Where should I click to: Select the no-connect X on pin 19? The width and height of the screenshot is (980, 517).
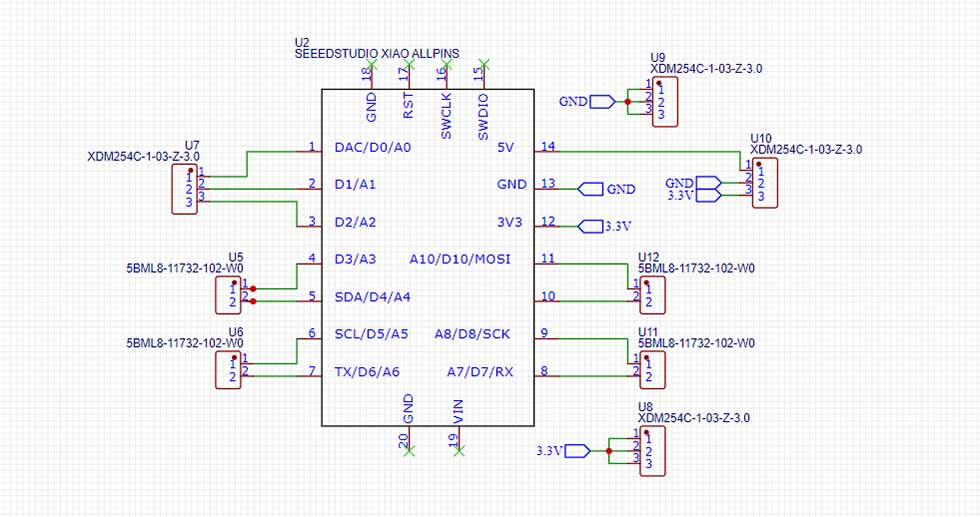tap(459, 451)
